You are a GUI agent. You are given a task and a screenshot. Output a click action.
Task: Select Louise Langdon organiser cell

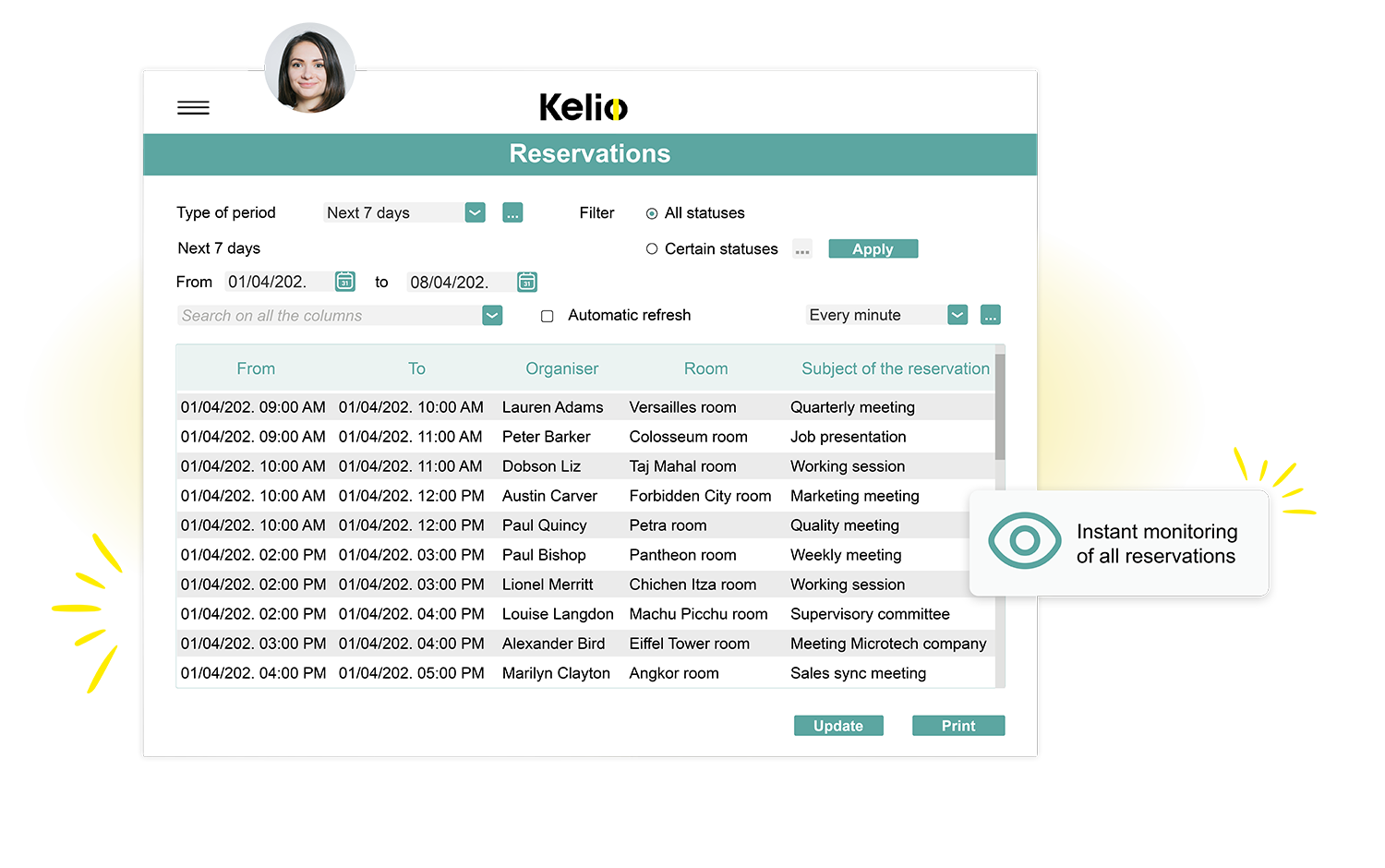click(558, 614)
